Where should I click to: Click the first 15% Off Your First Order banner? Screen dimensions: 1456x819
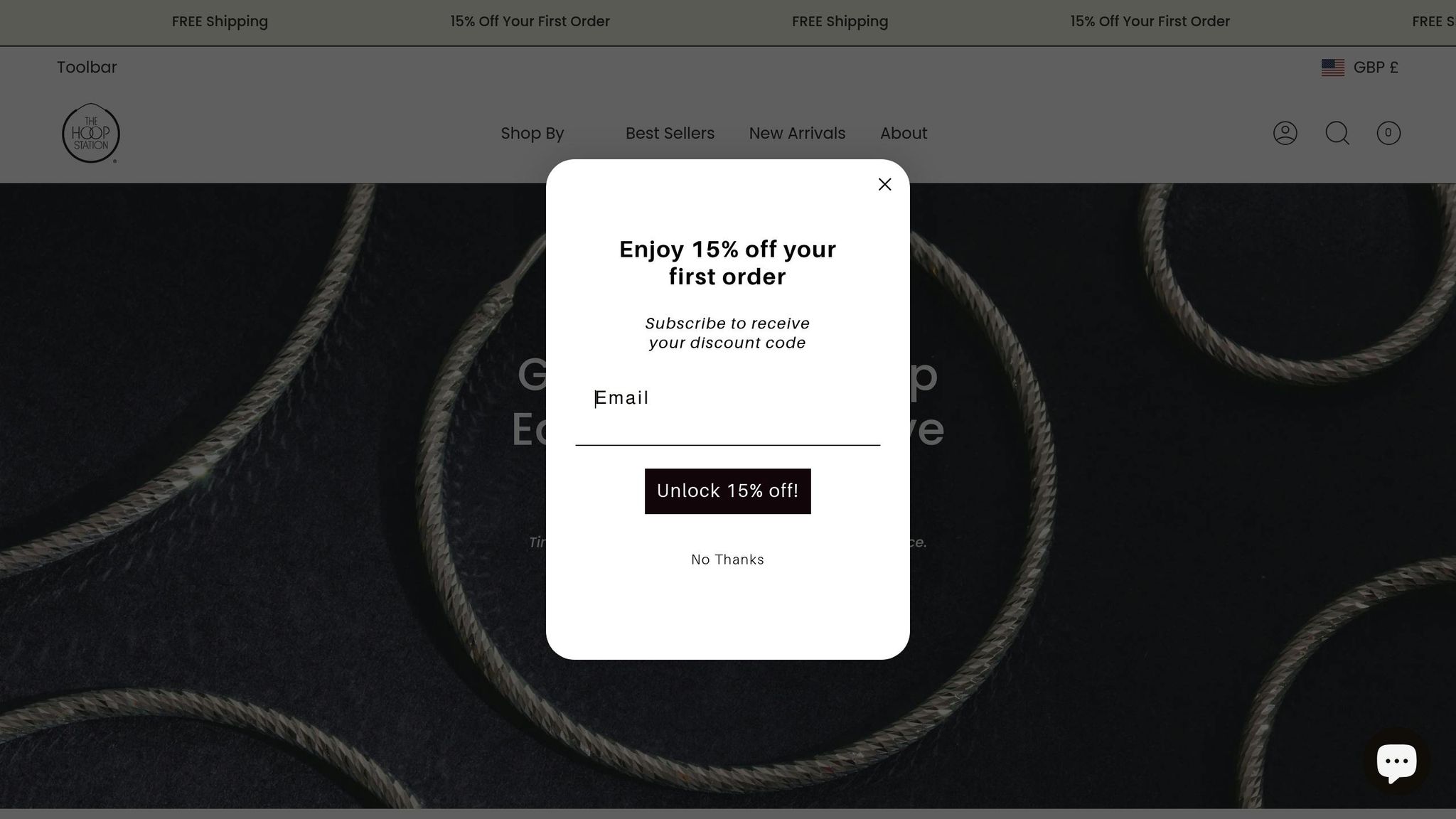tap(530, 21)
